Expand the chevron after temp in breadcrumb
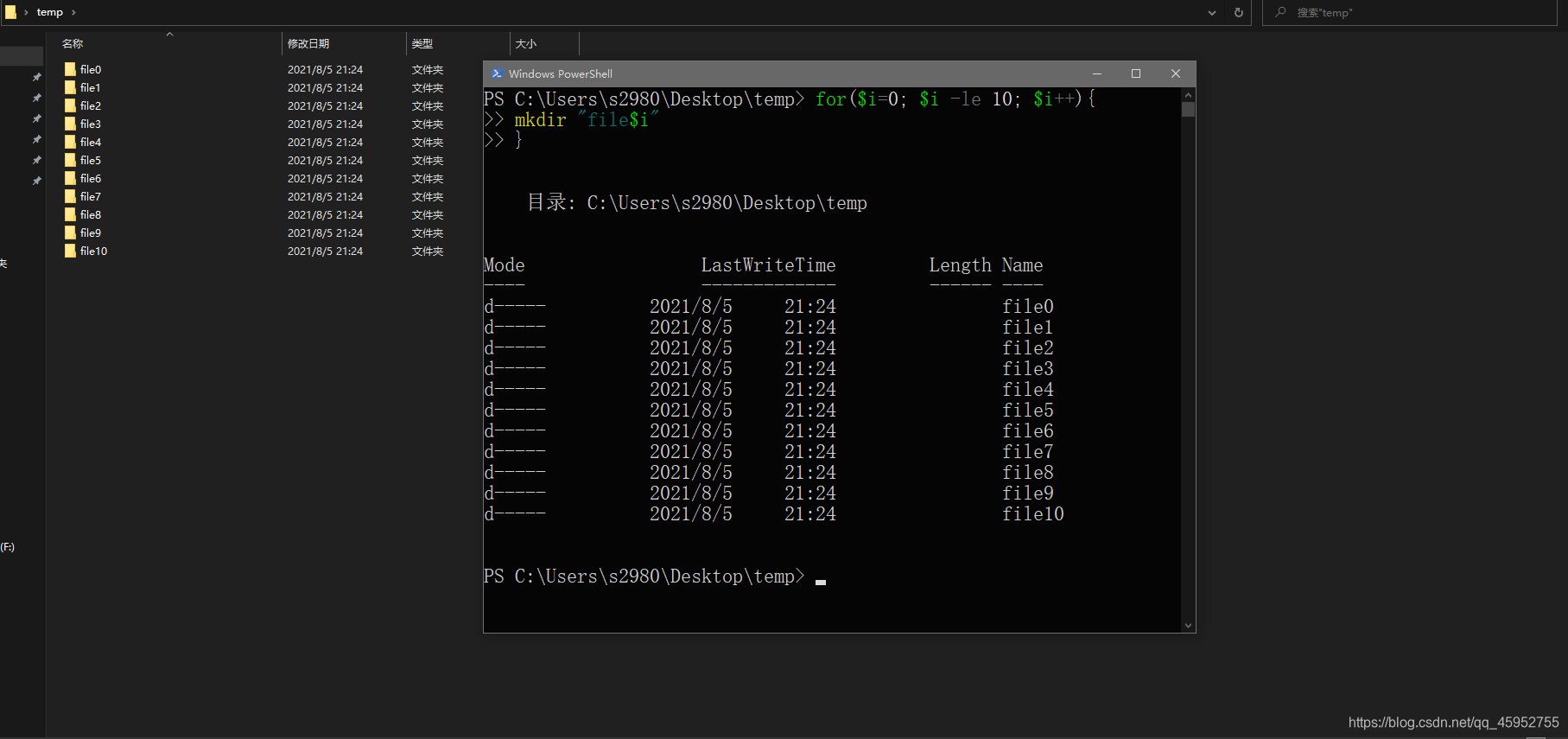Viewport: 1568px width, 739px height. [73, 12]
